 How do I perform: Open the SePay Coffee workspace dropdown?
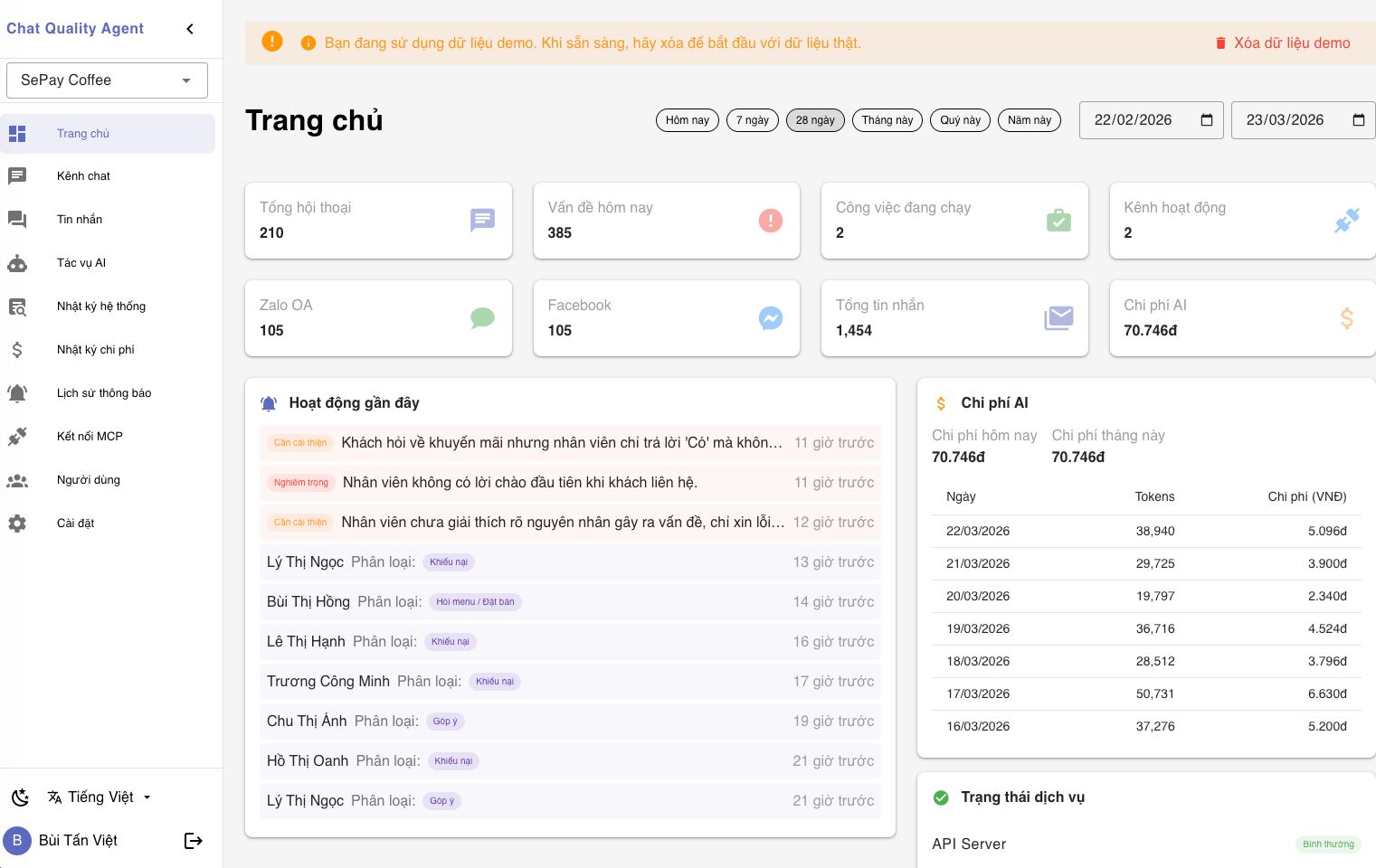pos(107,80)
